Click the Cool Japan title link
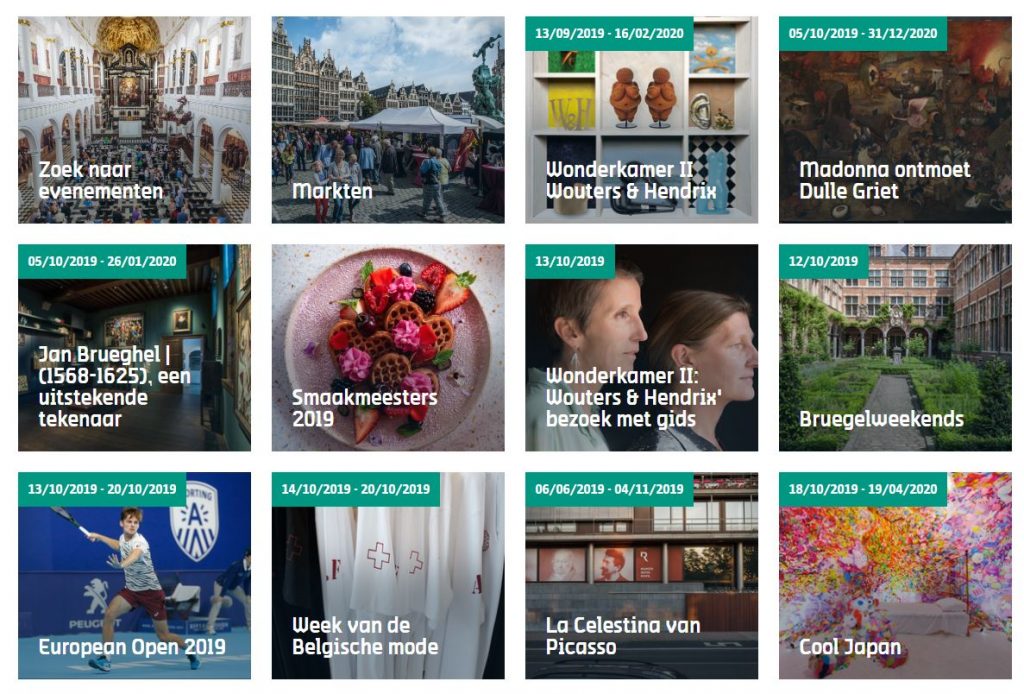This screenshot has height=694, width=1024. pos(850,647)
